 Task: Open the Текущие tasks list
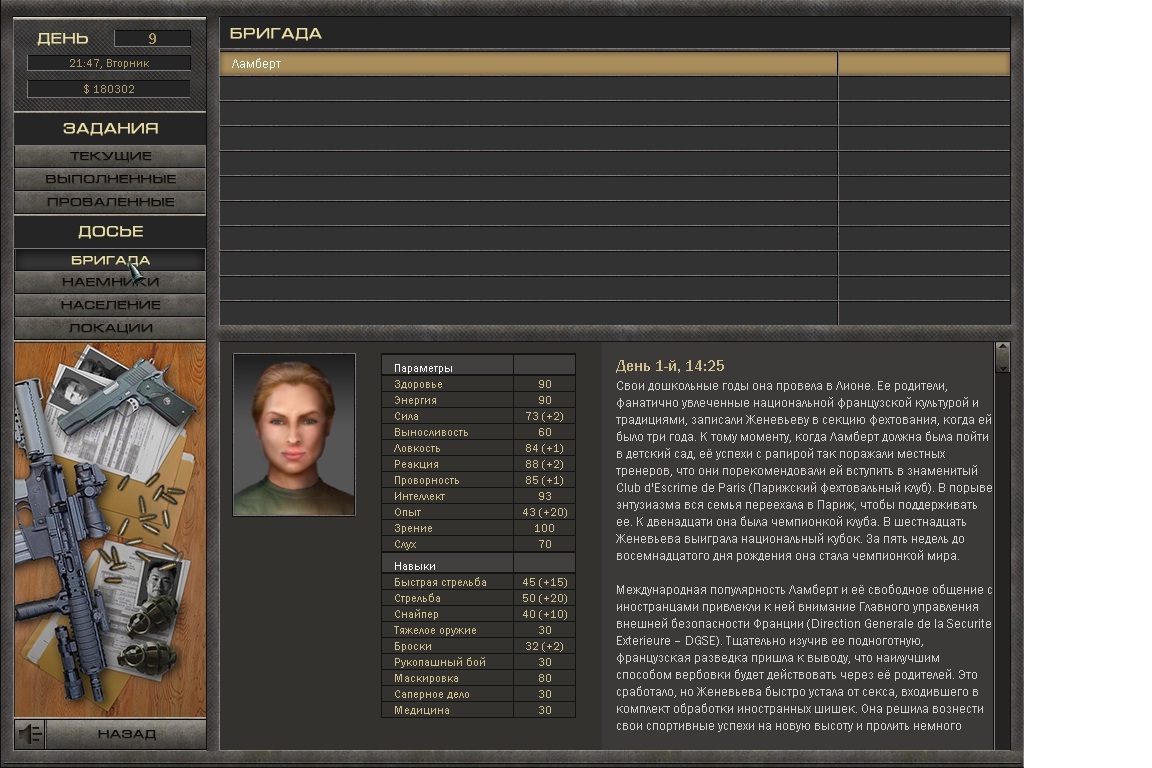(x=110, y=156)
